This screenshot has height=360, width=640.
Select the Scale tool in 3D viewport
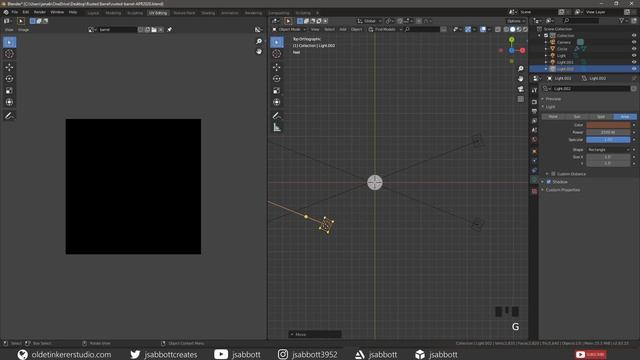[x=277, y=91]
